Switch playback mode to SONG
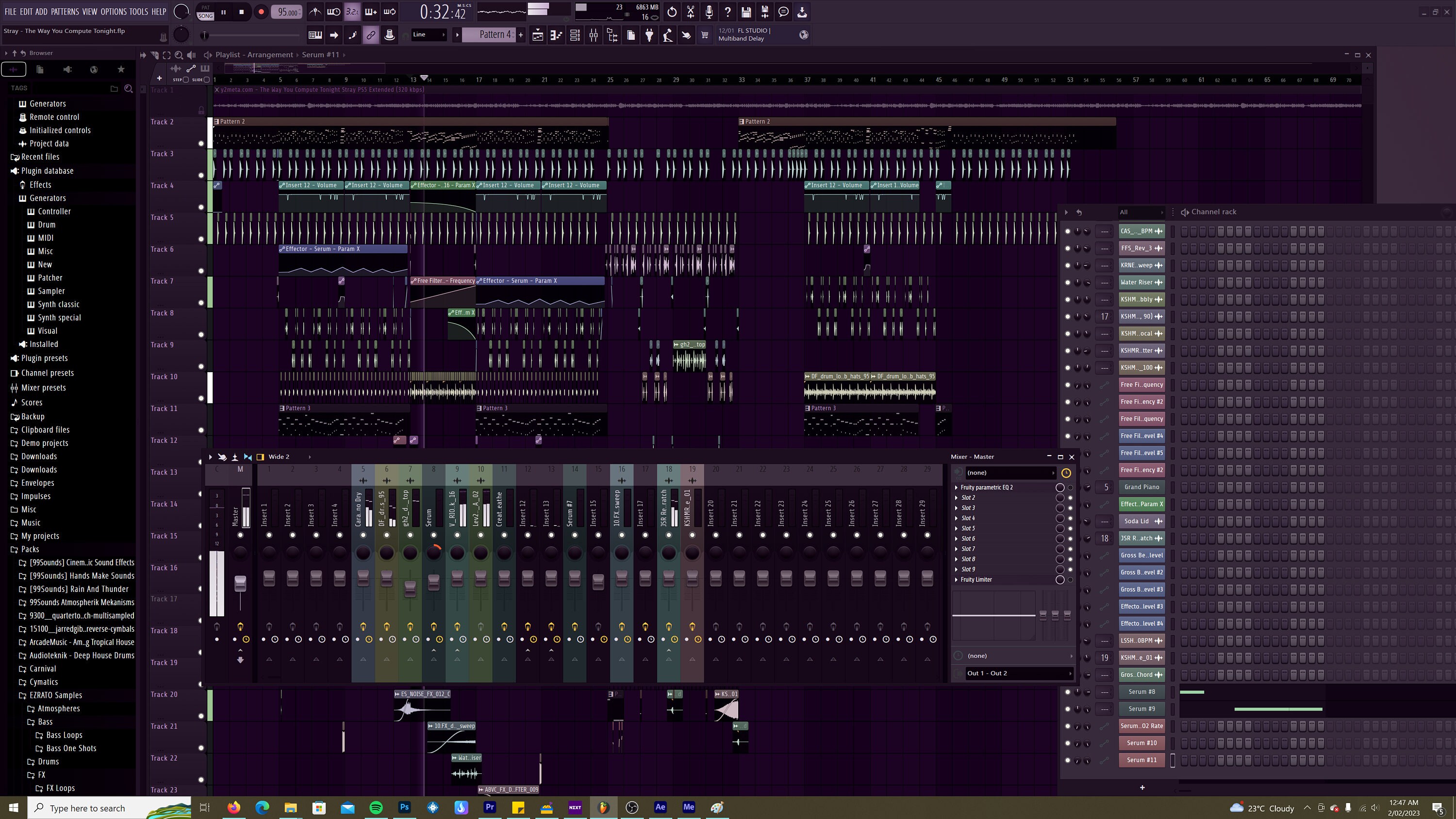This screenshot has width=1456, height=819. click(205, 17)
